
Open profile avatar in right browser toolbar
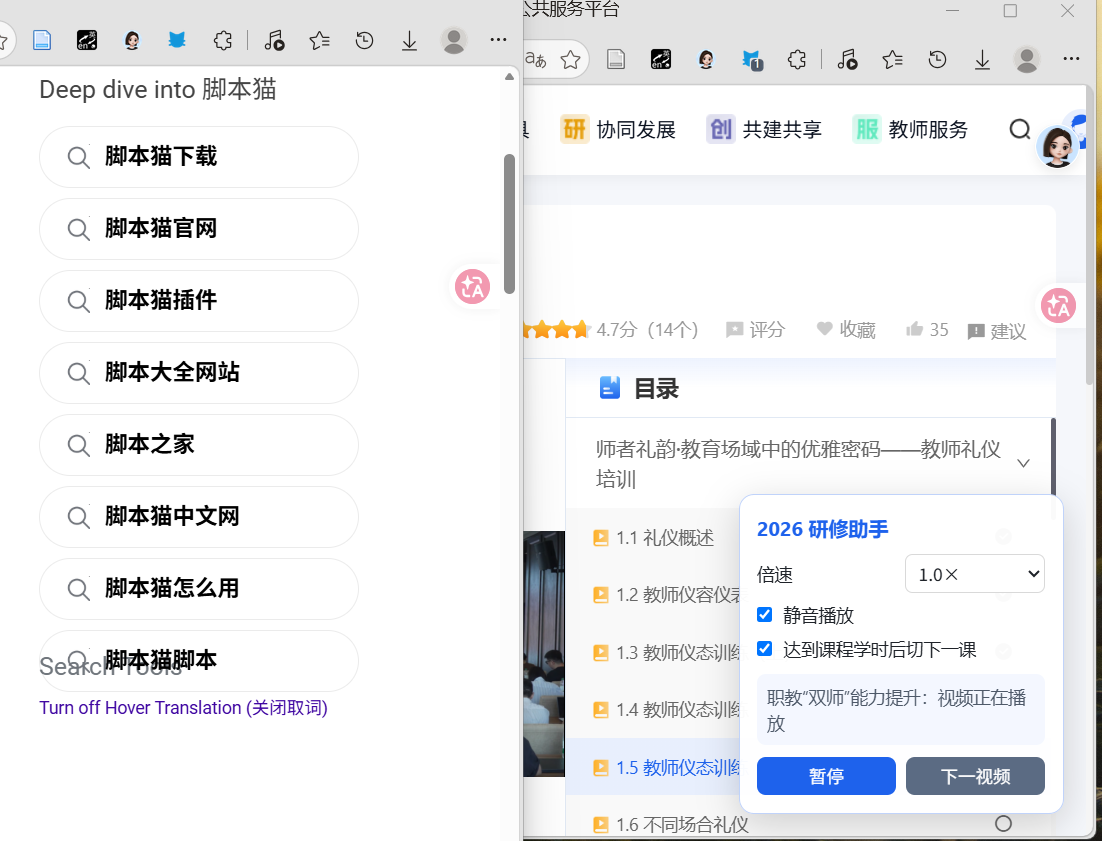tap(1027, 60)
